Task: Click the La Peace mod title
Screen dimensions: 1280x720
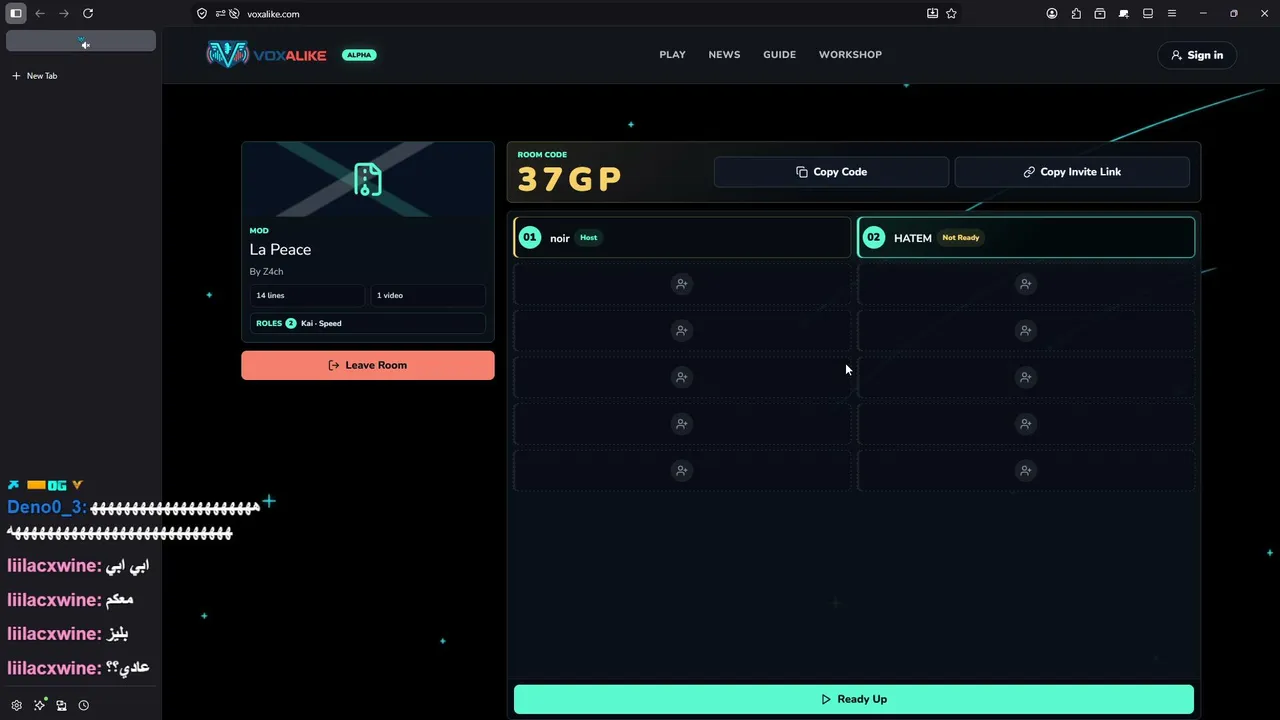Action: (x=280, y=250)
